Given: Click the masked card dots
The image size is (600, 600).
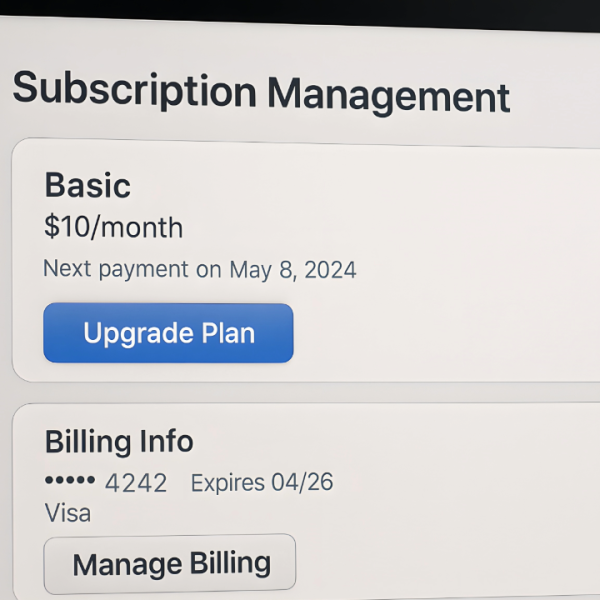Looking at the screenshot, I should (70, 482).
